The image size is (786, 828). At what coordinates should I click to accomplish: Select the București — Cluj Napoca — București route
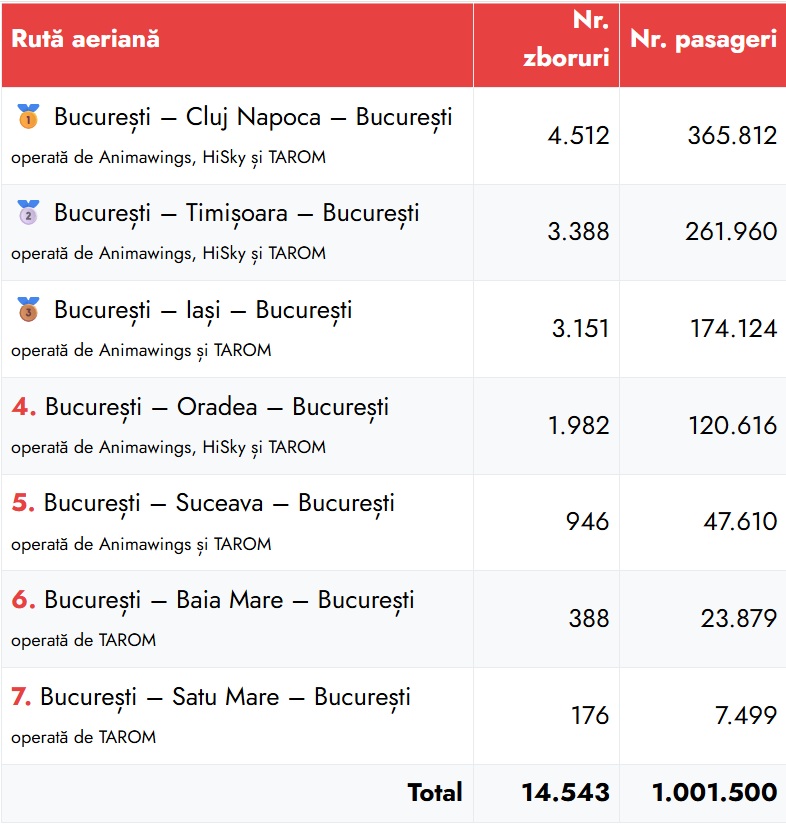pyautogui.click(x=253, y=117)
